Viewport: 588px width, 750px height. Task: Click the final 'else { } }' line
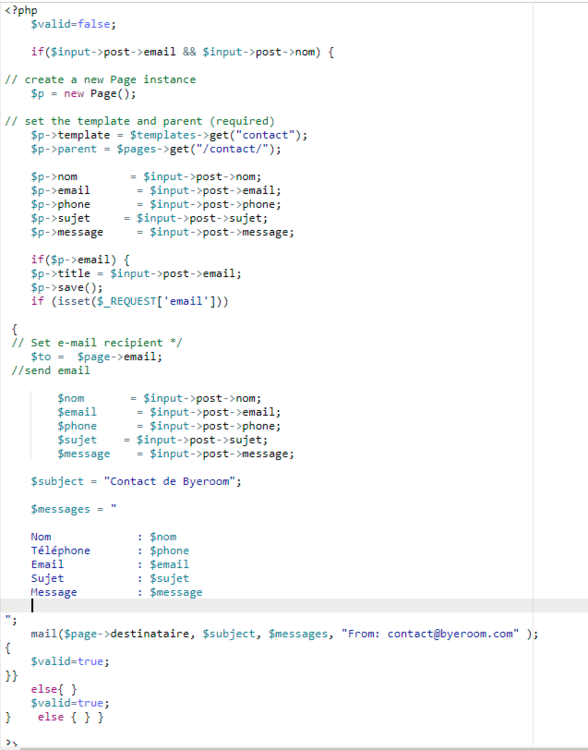(70, 717)
